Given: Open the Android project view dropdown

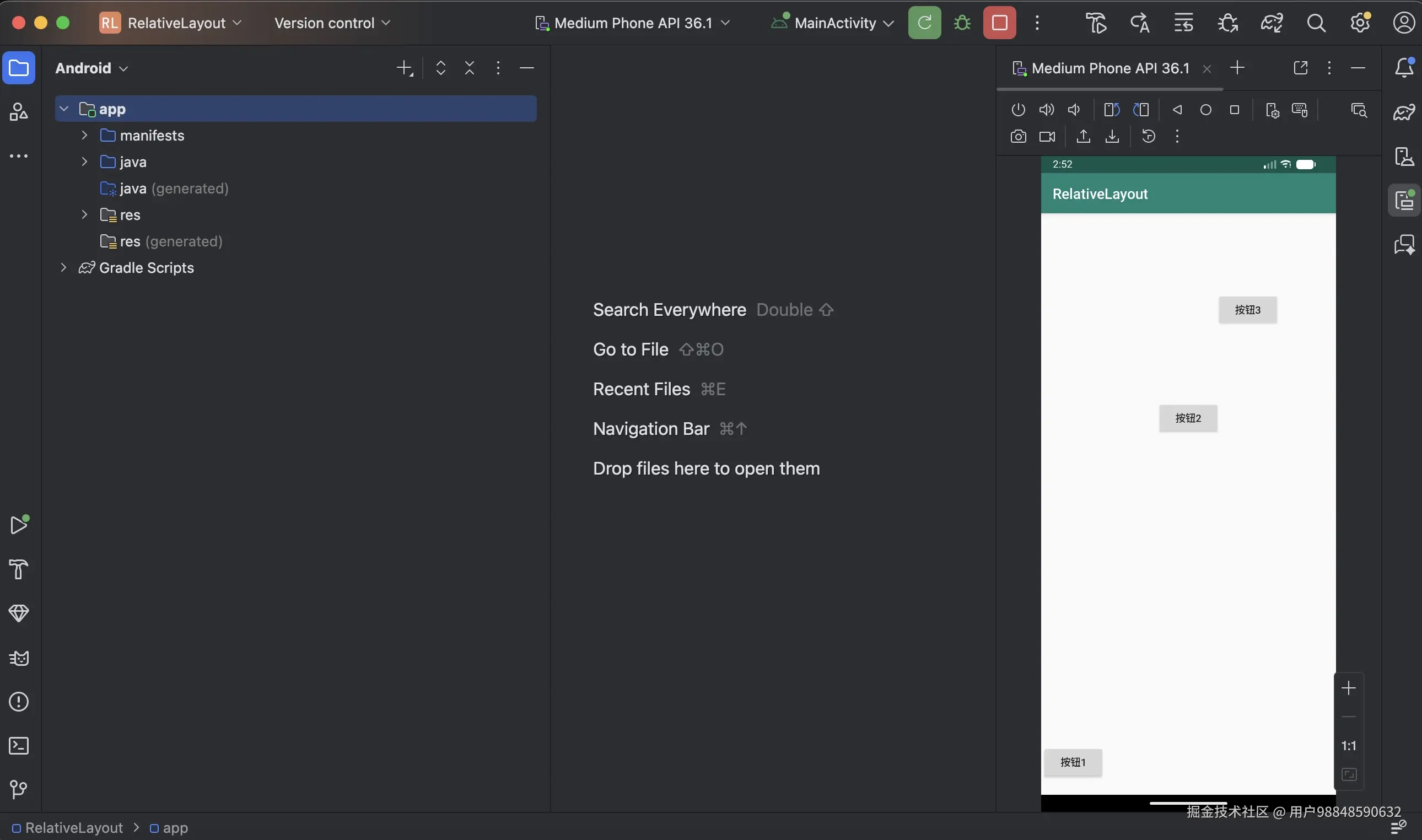Looking at the screenshot, I should pos(91,68).
